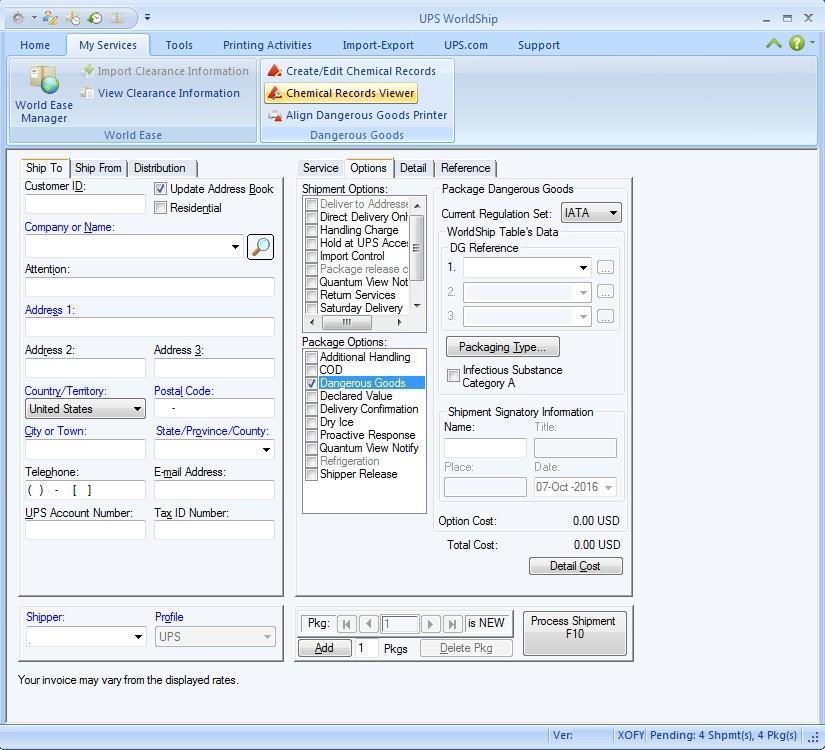Open the signatory Date dropdown
This screenshot has width=825, height=750.
click(x=608, y=487)
